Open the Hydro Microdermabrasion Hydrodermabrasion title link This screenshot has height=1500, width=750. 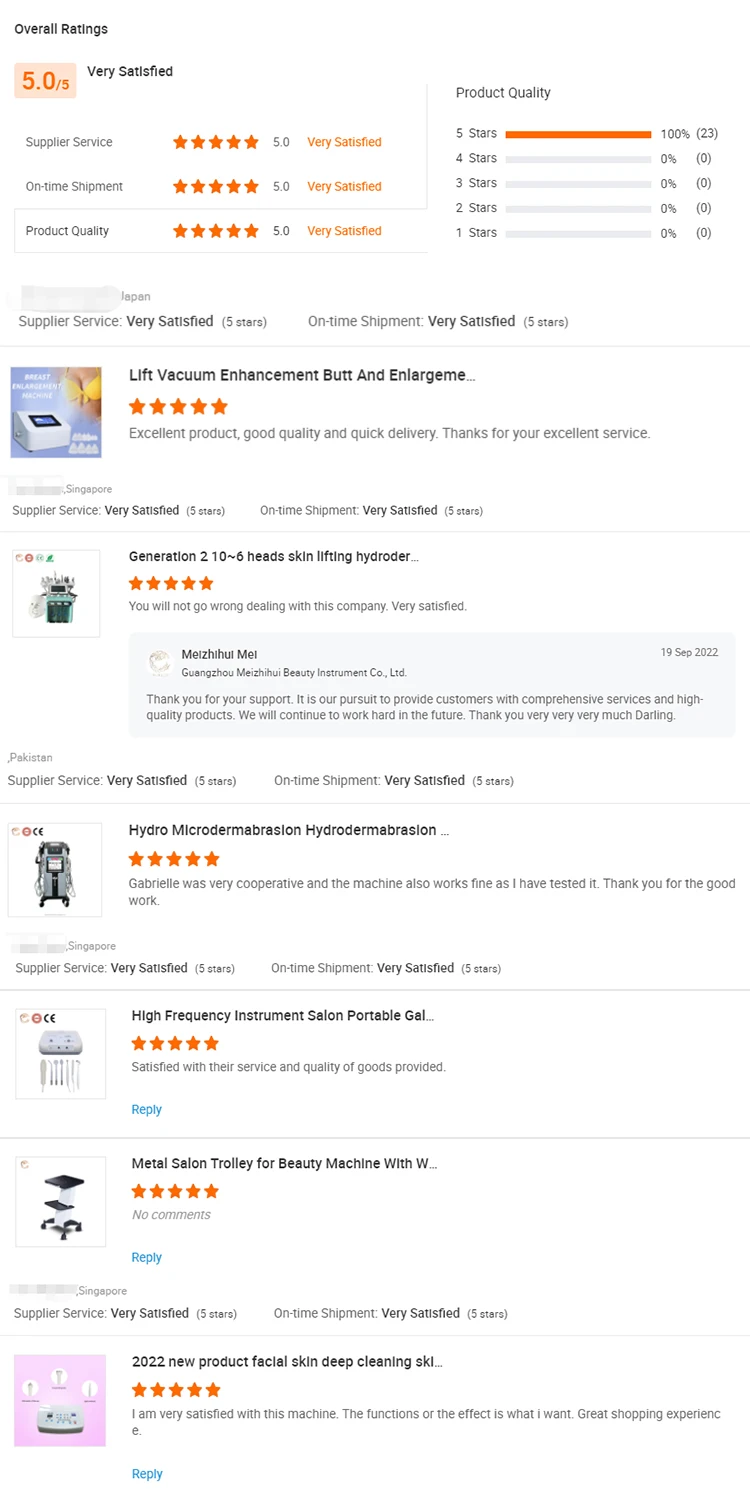[289, 830]
